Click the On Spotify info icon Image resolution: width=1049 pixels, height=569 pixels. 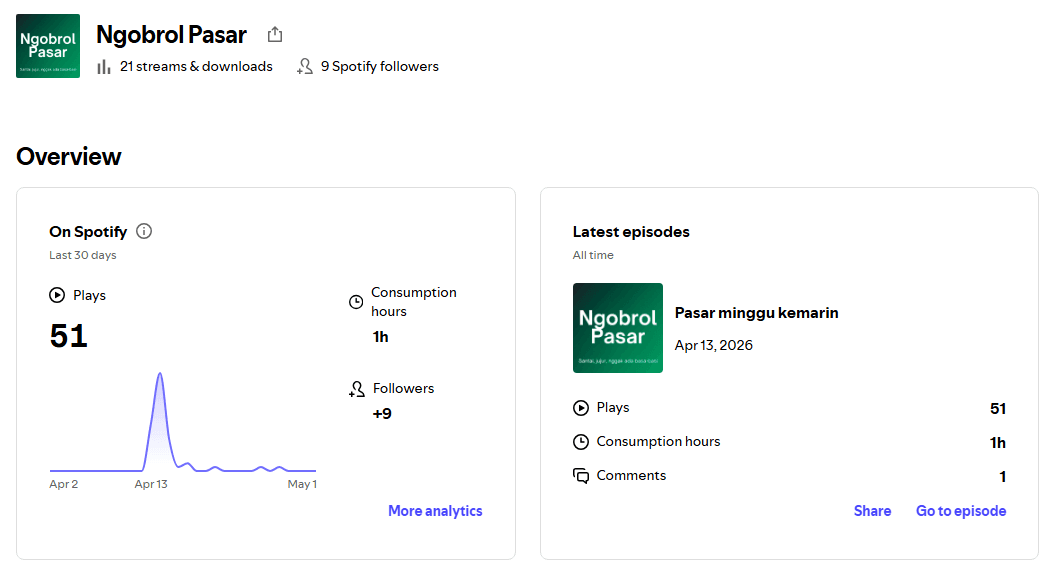[x=144, y=231]
